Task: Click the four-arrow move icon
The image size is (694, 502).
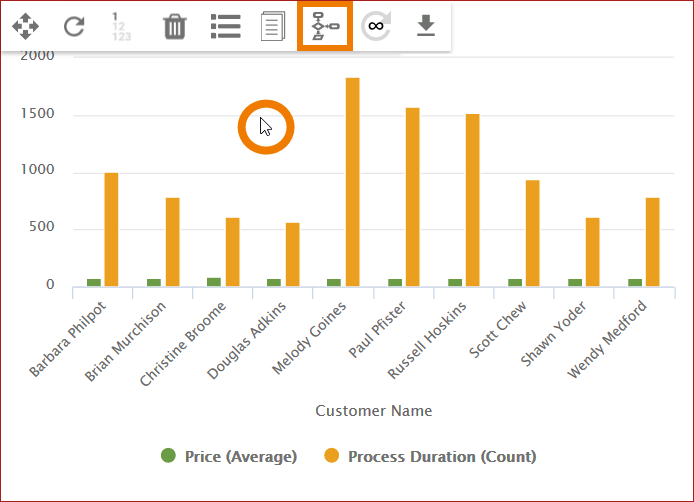Action: pos(25,26)
